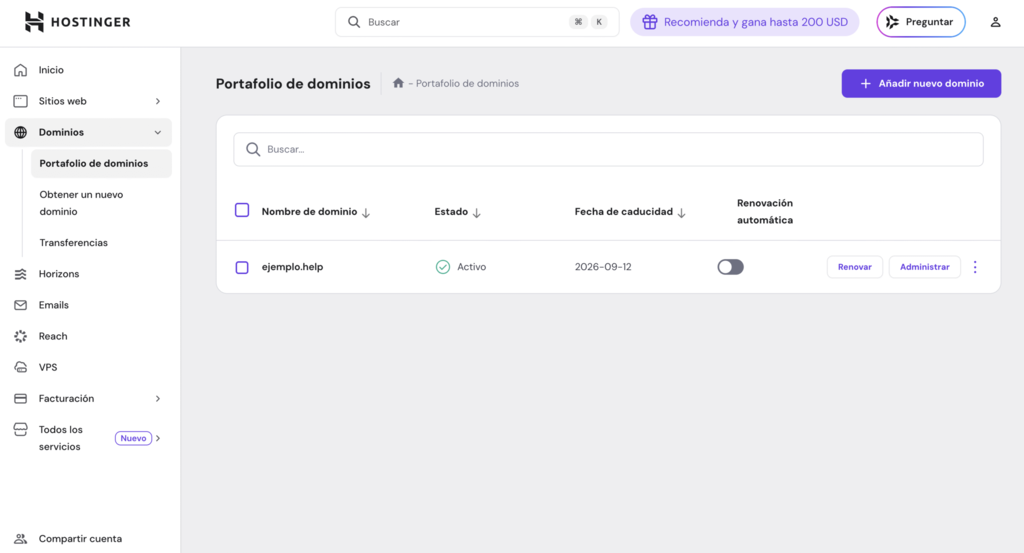This screenshot has width=1024, height=553.
Task: Click the Inicio house icon in the sidebar
Action: coord(21,70)
